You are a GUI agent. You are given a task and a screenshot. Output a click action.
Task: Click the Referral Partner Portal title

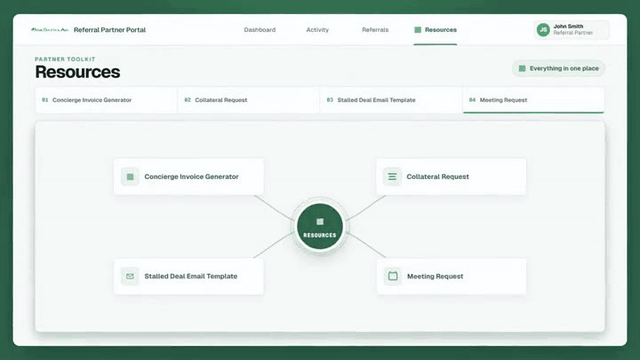tap(109, 30)
